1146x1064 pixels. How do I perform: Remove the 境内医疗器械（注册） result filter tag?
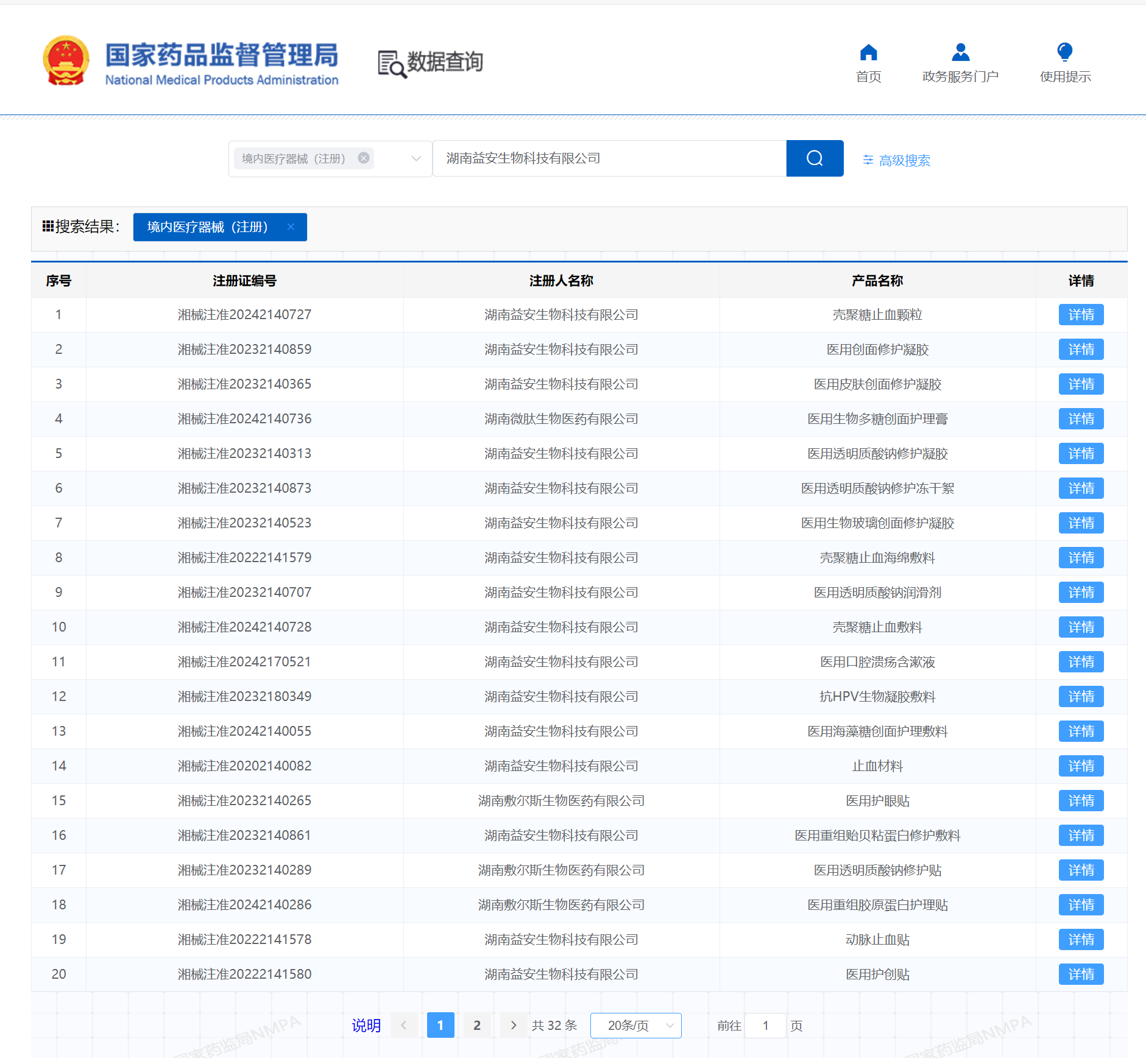291,227
